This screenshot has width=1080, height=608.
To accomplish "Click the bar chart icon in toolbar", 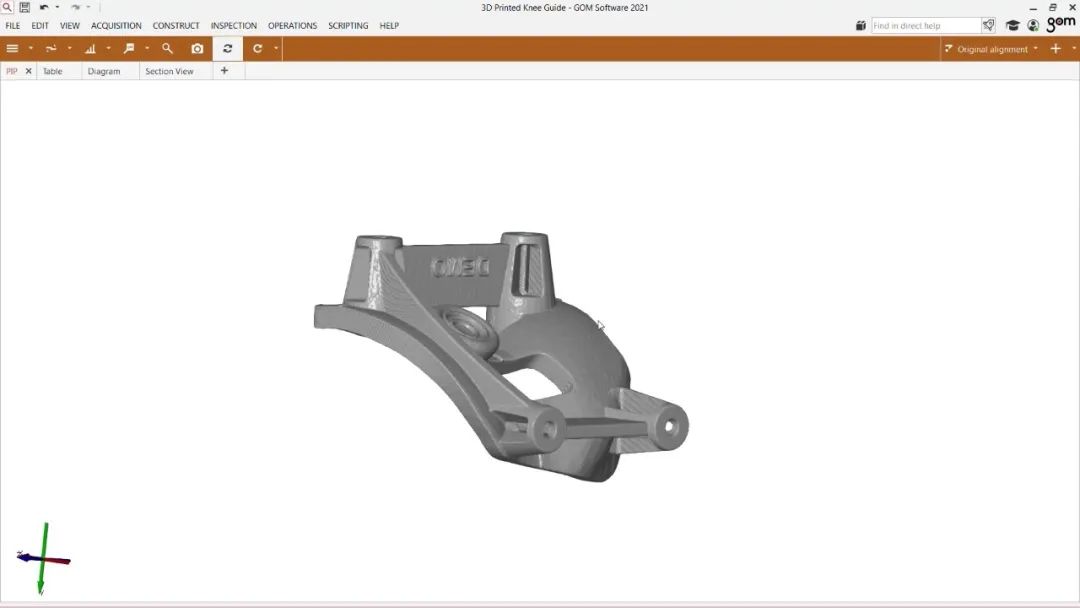I will point(90,48).
